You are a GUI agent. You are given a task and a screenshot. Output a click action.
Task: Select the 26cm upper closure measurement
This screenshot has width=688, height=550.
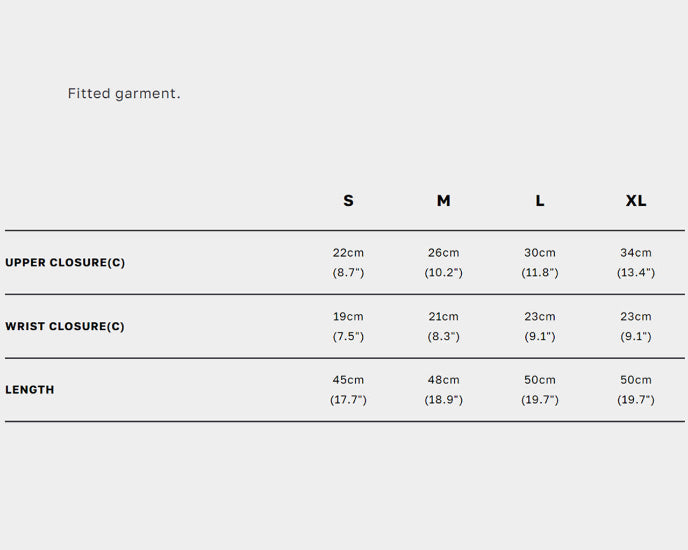[443, 253]
